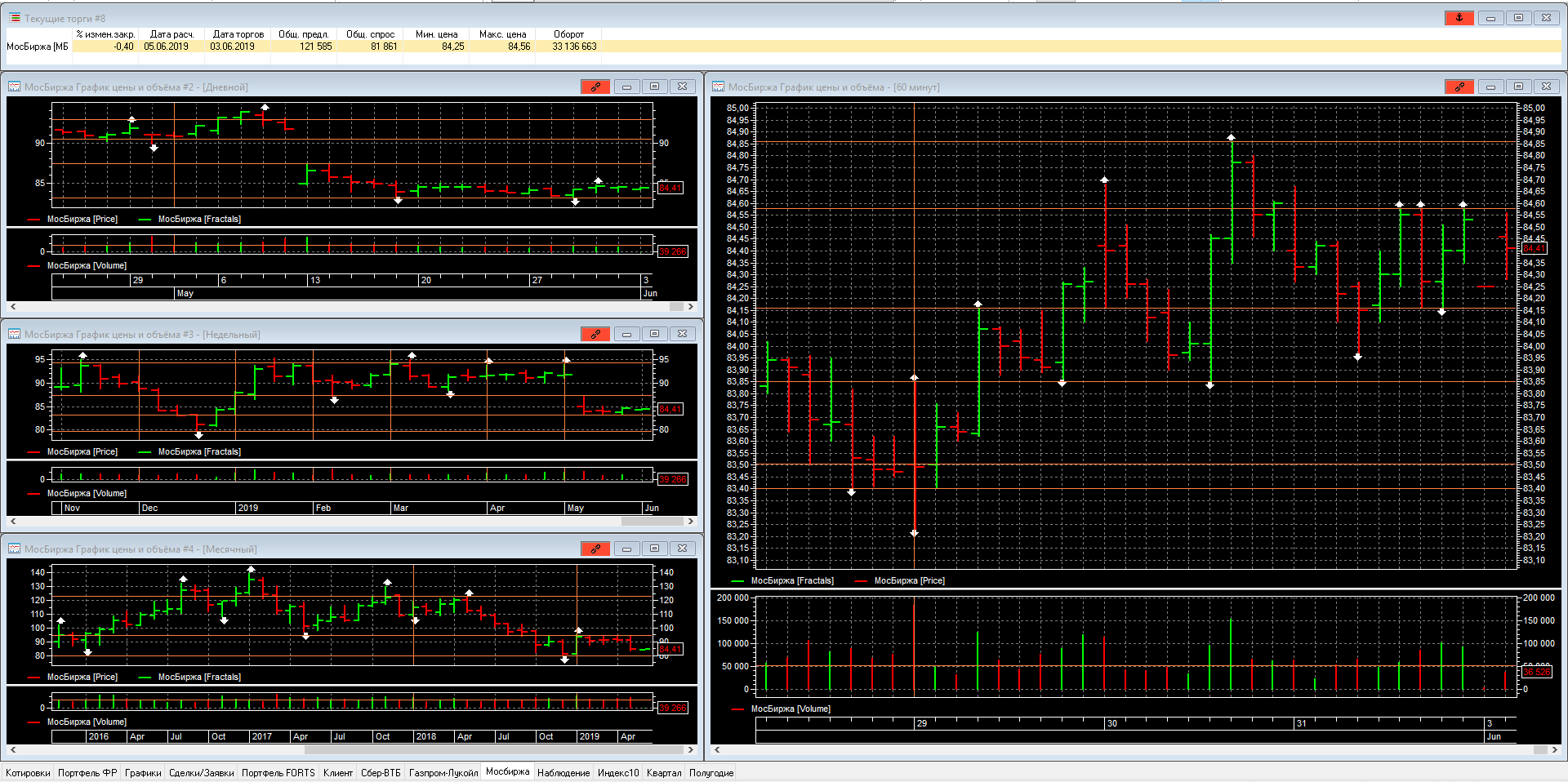Switch to the Полугодие tab
Viewport: 1568px width, 782px height.
click(x=711, y=773)
